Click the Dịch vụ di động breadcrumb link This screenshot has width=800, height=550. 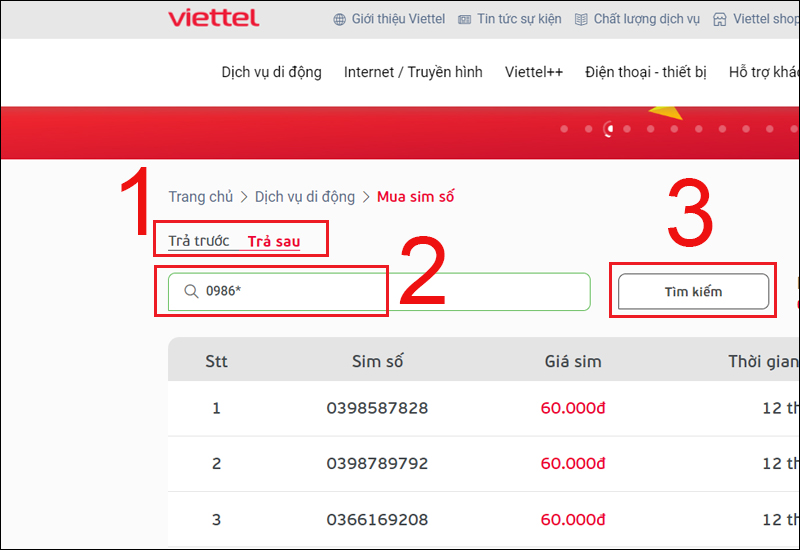[x=305, y=197]
